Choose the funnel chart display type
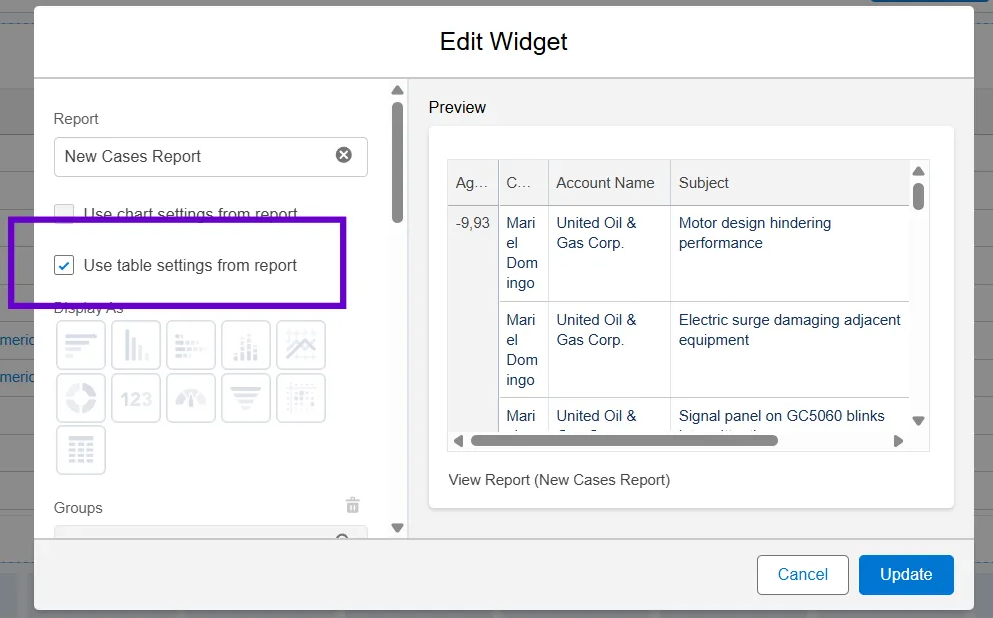The height and width of the screenshot is (618, 993). click(246, 398)
